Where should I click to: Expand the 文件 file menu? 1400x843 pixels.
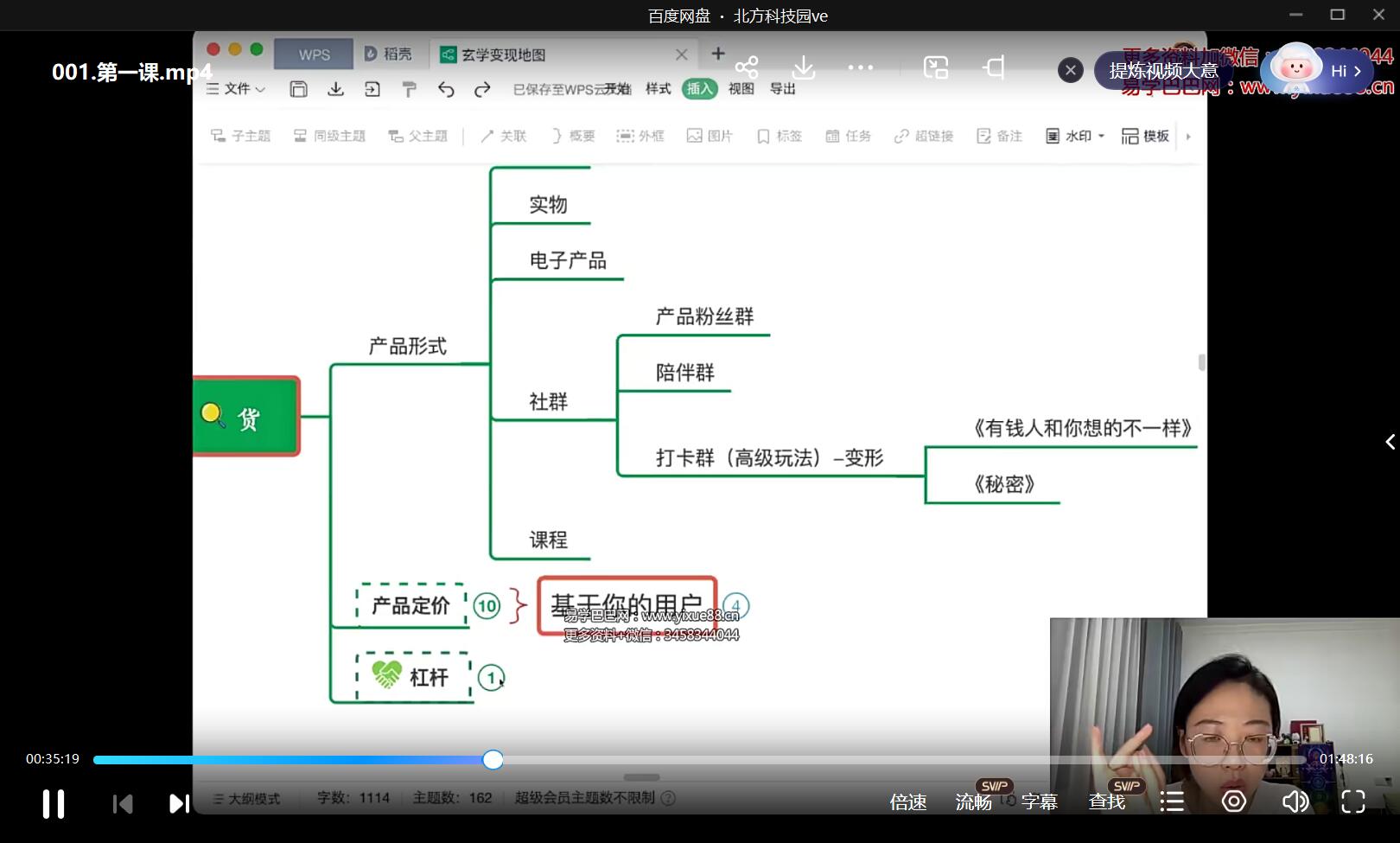point(234,89)
